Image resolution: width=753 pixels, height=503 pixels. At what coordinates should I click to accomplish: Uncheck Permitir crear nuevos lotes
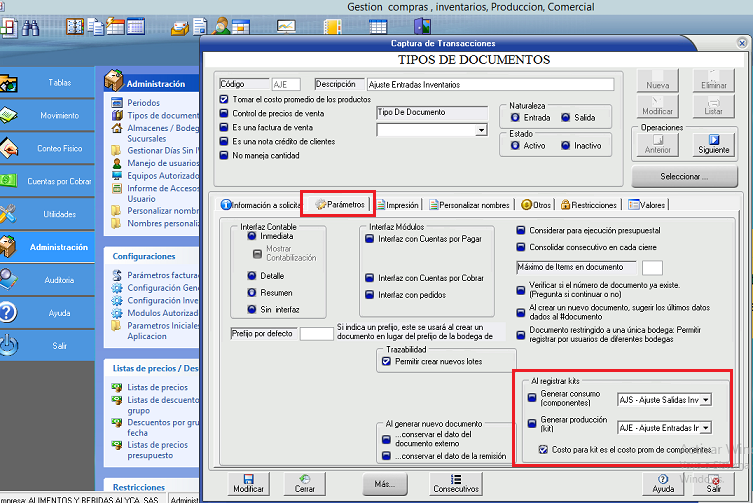coord(387,361)
